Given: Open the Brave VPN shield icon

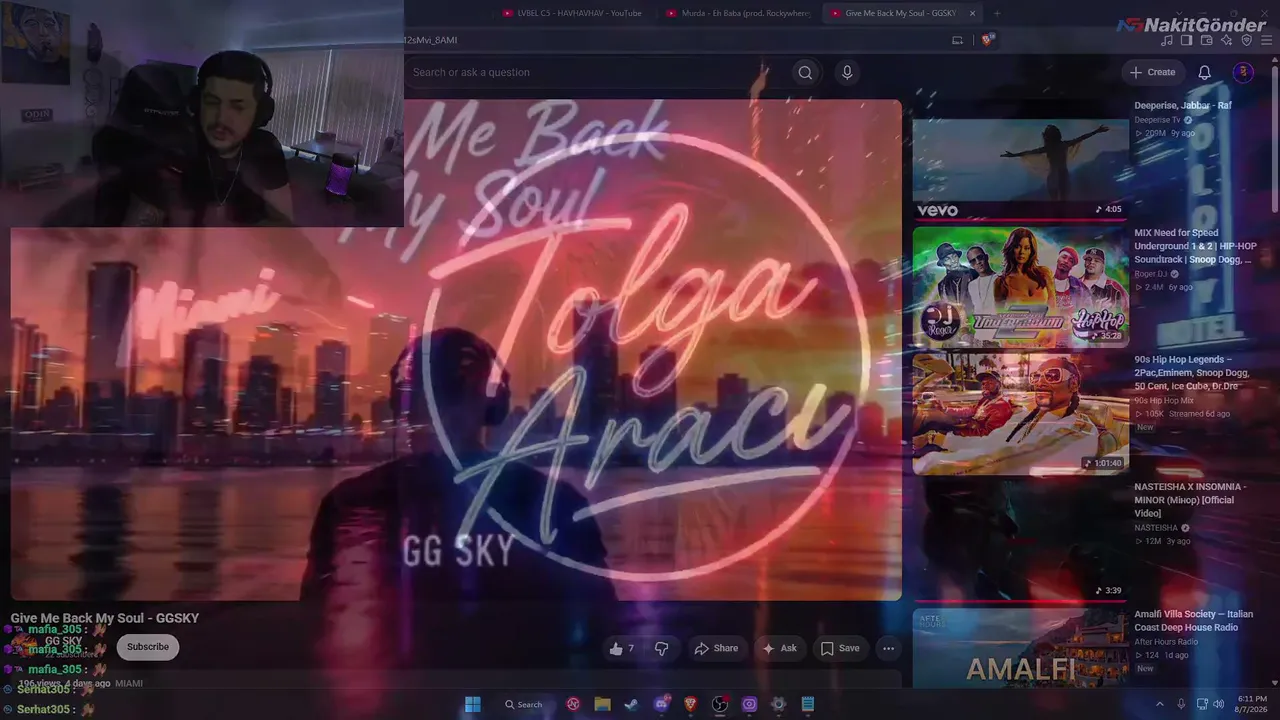Looking at the screenshot, I should 1247,40.
